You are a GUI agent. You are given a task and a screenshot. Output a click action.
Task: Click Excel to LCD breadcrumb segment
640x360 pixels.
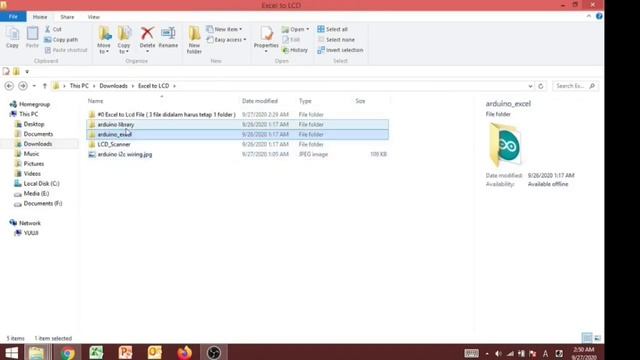tap(153, 86)
